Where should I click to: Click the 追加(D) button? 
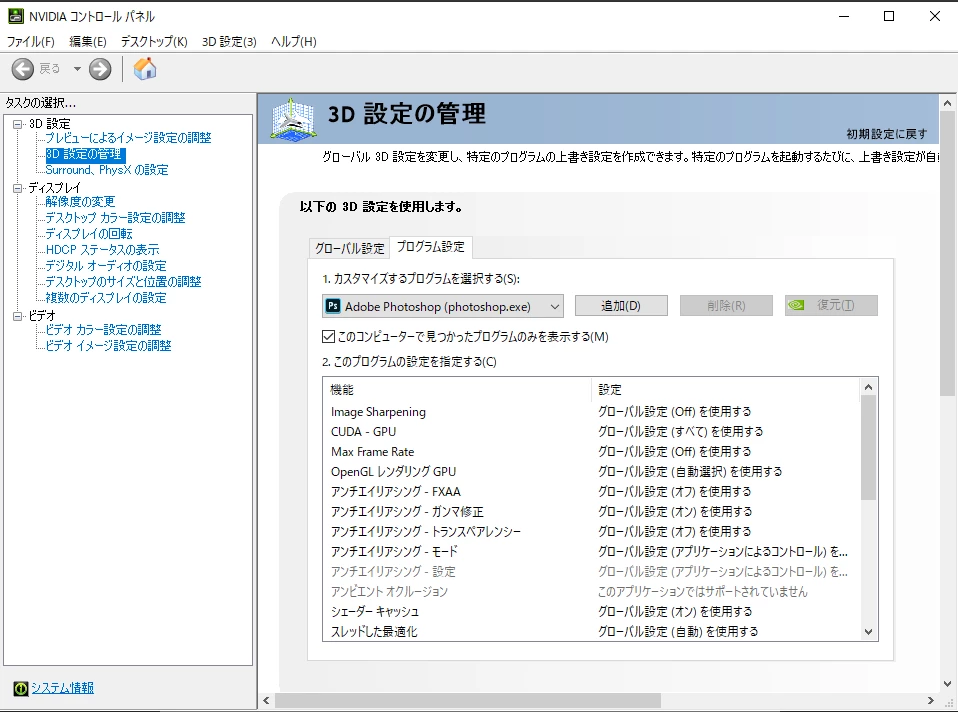point(621,306)
